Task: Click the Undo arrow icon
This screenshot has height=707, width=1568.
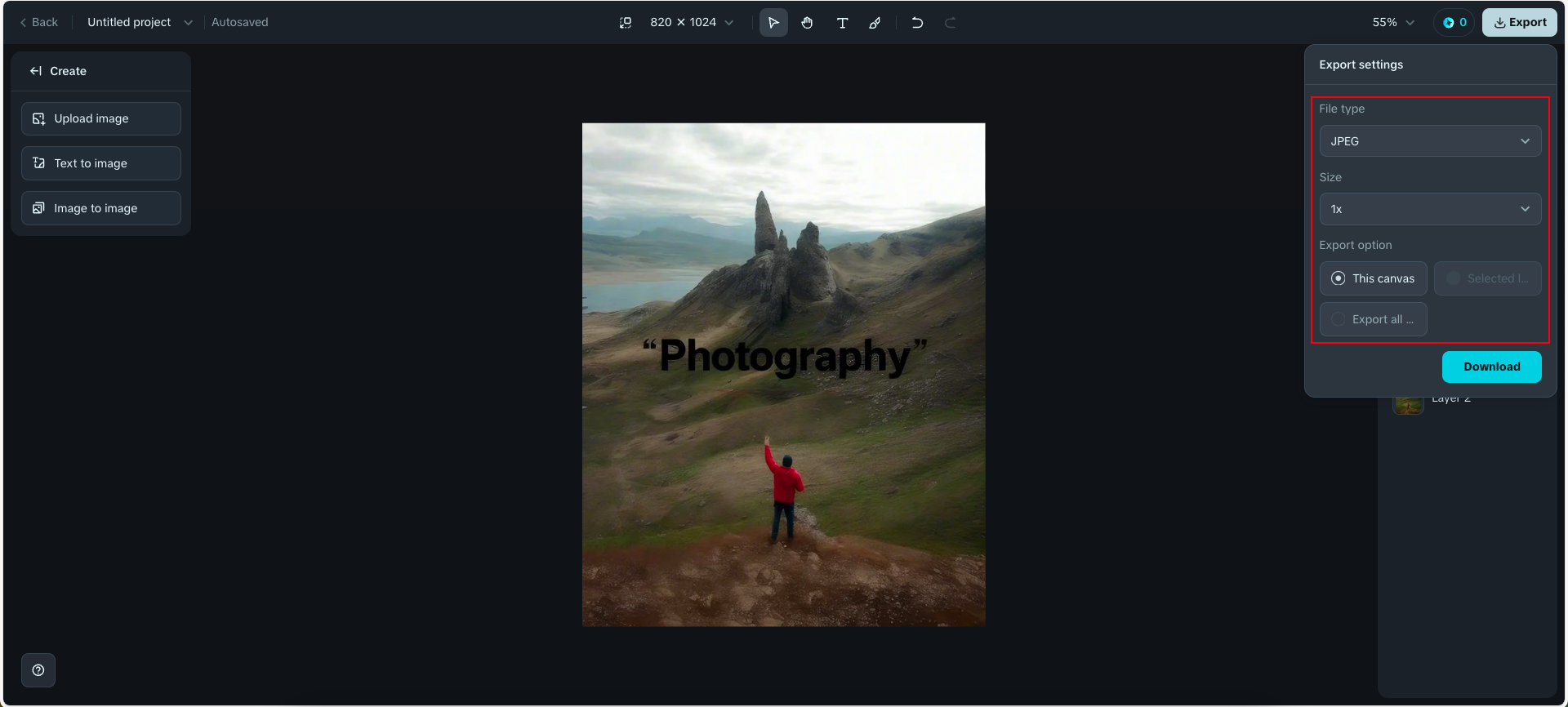Action: (917, 23)
